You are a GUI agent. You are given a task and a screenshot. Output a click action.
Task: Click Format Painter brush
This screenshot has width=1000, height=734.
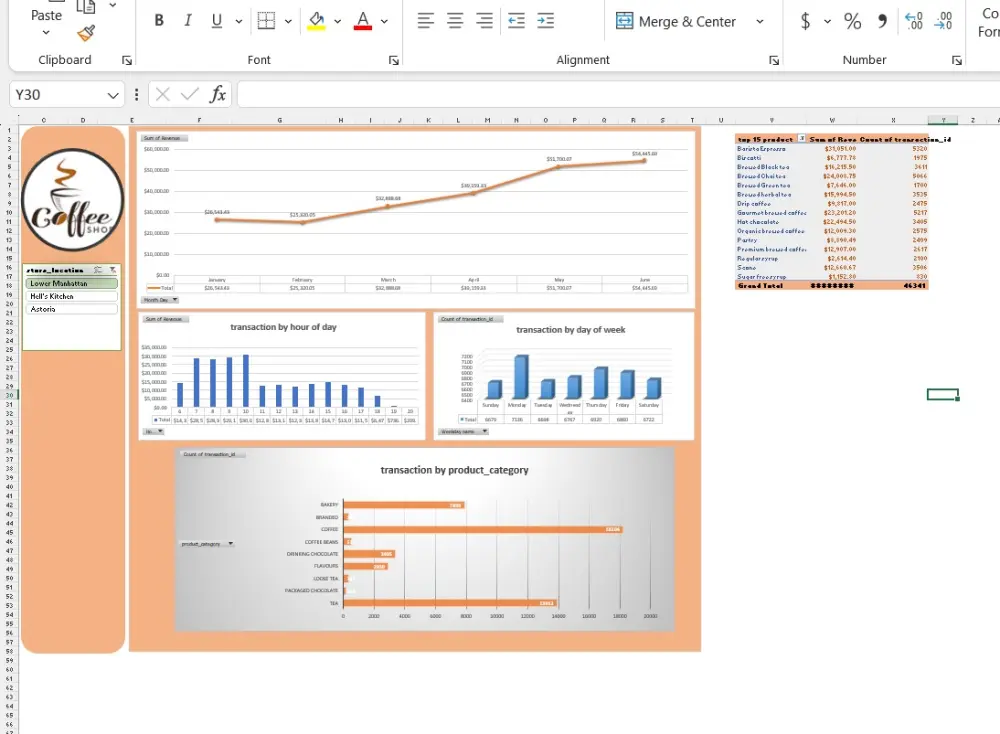point(86,33)
